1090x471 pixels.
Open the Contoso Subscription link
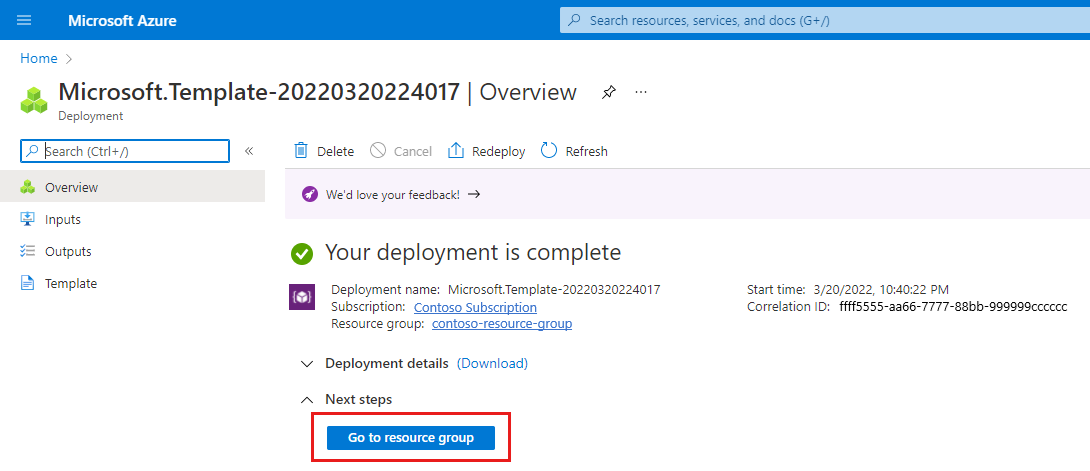(475, 307)
